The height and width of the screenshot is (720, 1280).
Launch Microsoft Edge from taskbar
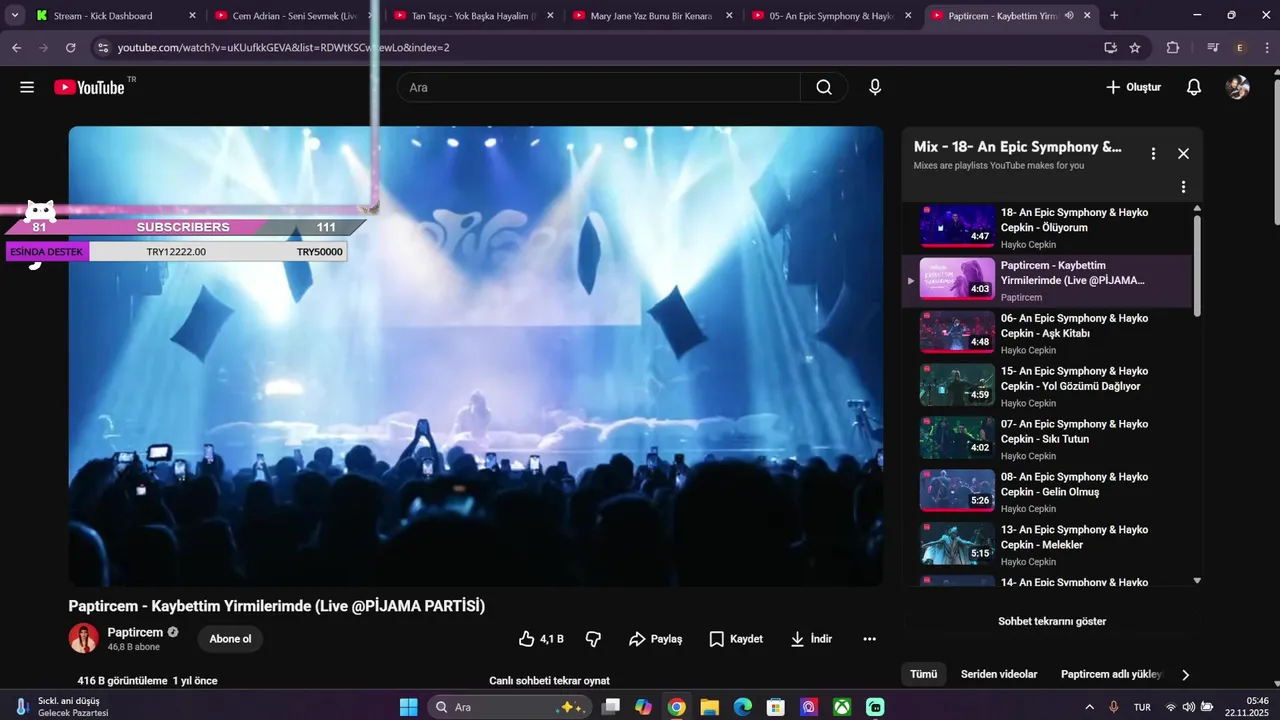coord(742,707)
